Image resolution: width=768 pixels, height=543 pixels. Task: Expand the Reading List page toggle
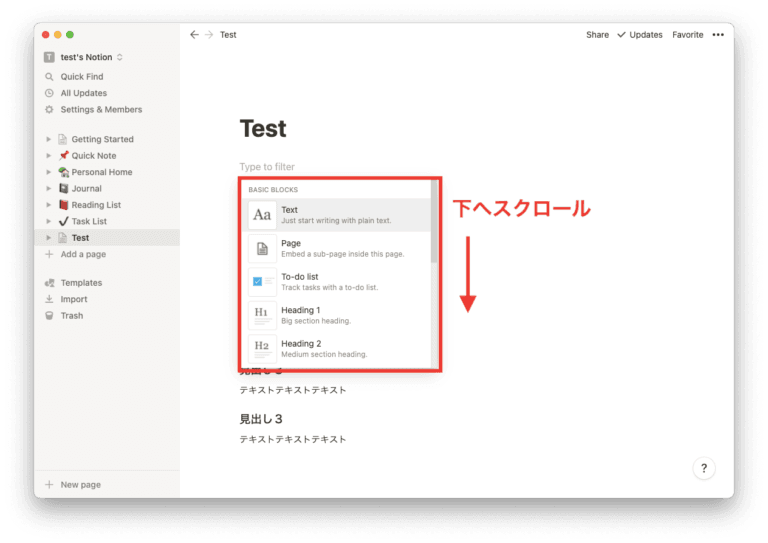coord(48,205)
